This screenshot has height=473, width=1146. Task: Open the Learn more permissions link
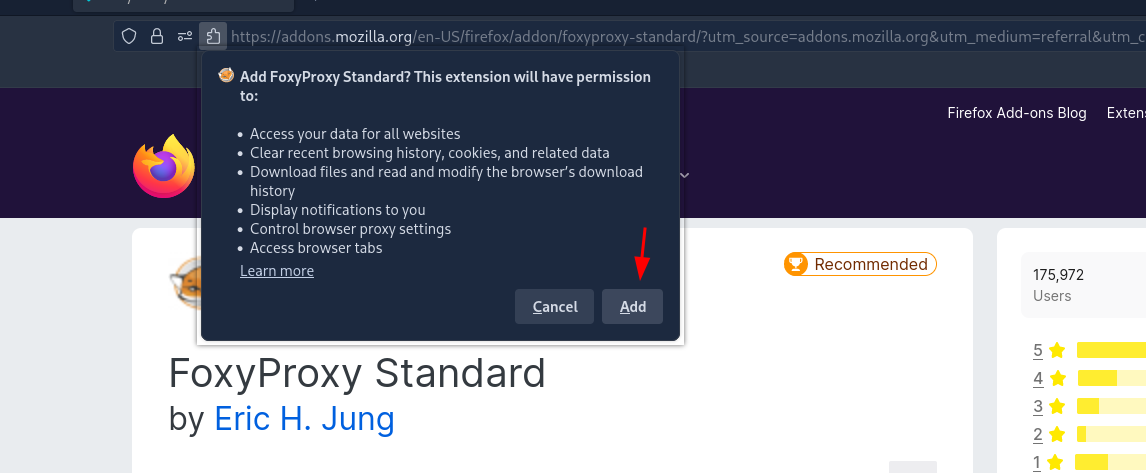tap(277, 271)
